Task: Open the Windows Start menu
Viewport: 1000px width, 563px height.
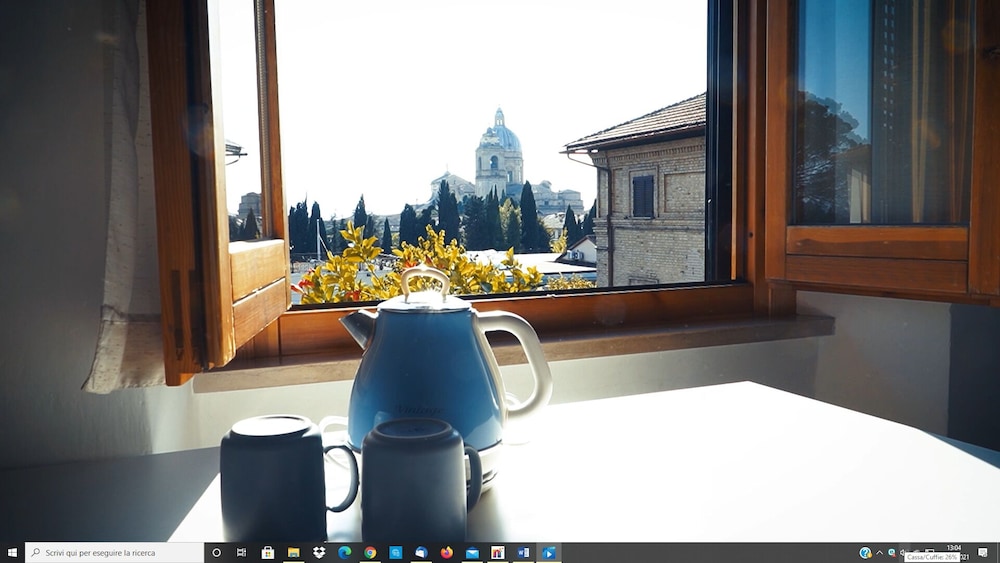Action: pos(12,552)
